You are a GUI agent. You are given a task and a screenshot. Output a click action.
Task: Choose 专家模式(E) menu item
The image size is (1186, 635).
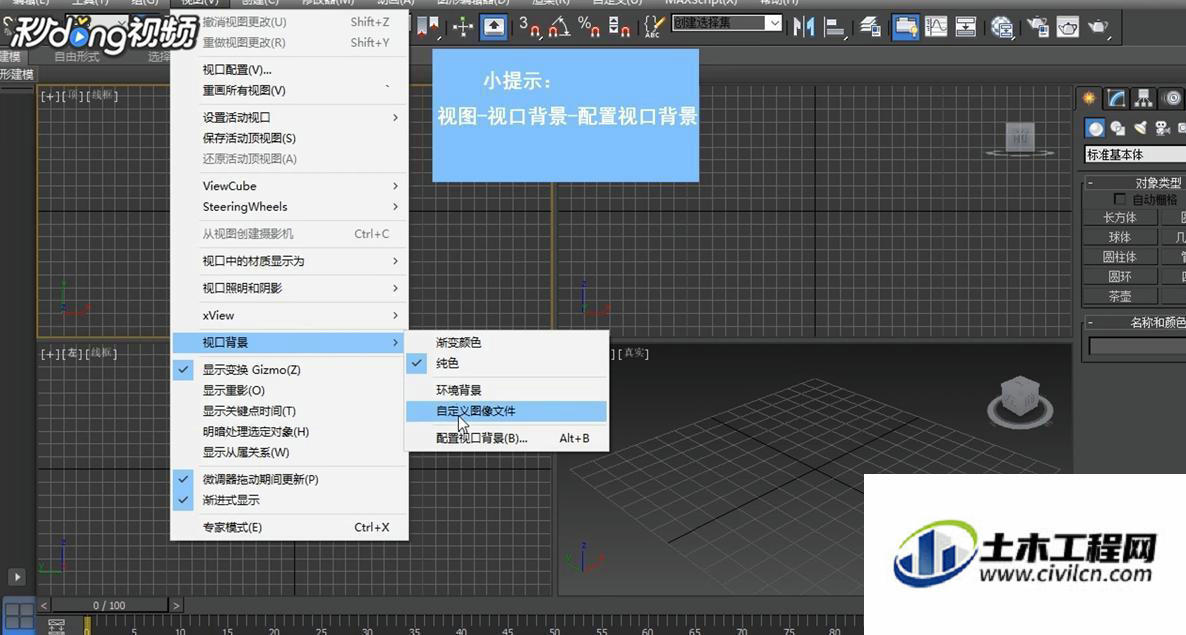290,527
